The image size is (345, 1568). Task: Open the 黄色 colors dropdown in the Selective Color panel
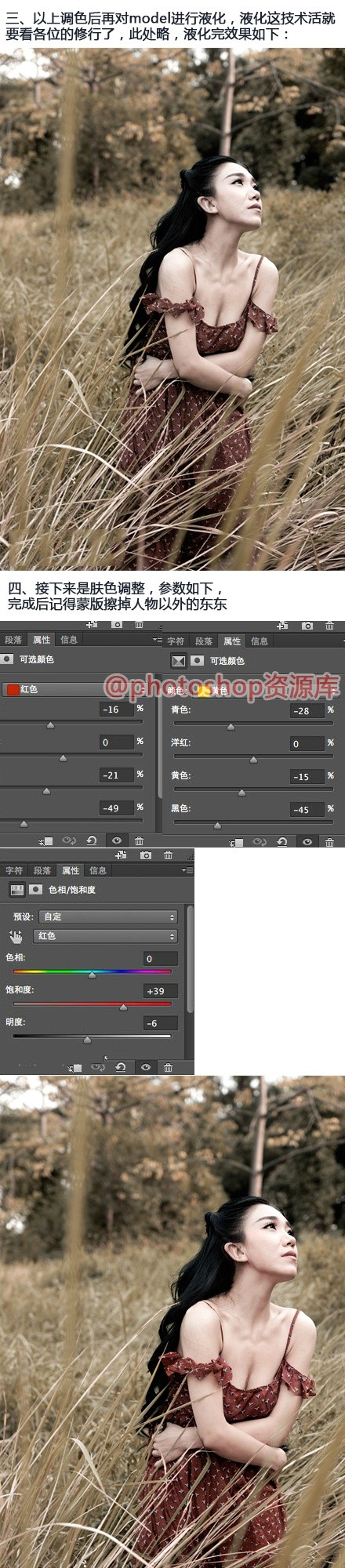(x=267, y=691)
